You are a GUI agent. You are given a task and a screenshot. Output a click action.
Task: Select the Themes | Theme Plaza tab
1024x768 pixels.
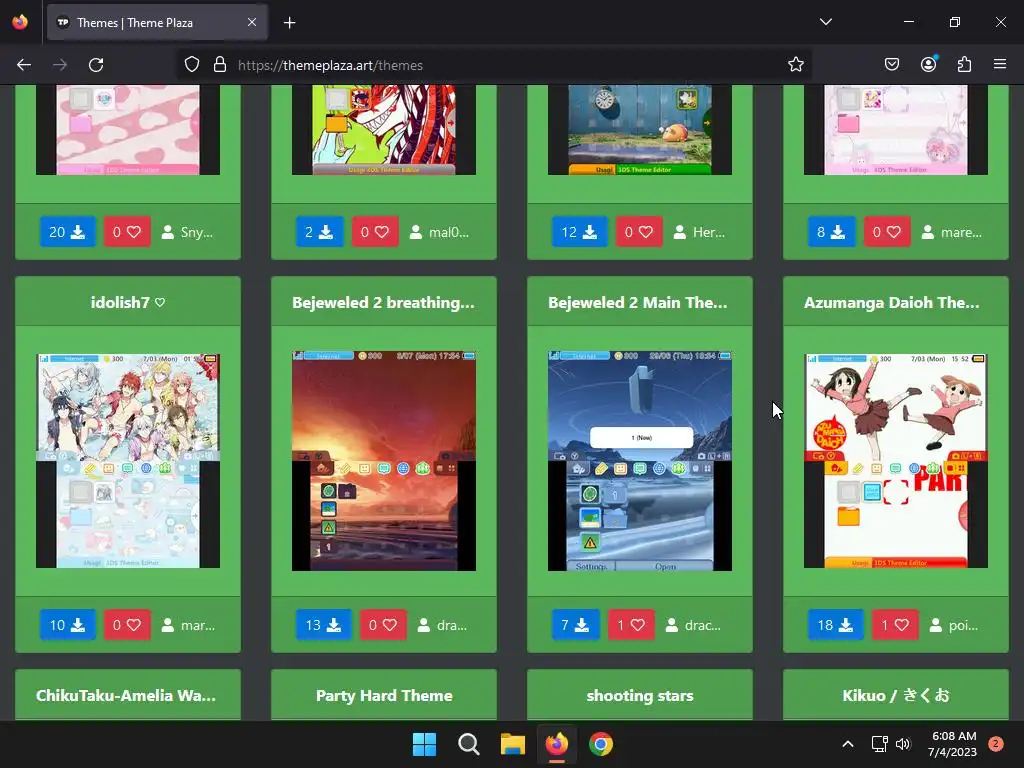click(157, 23)
